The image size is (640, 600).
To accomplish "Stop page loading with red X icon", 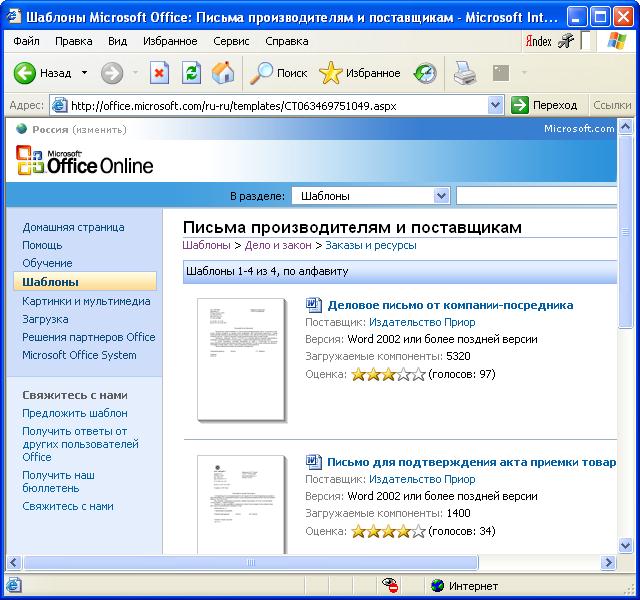I will [x=159, y=73].
